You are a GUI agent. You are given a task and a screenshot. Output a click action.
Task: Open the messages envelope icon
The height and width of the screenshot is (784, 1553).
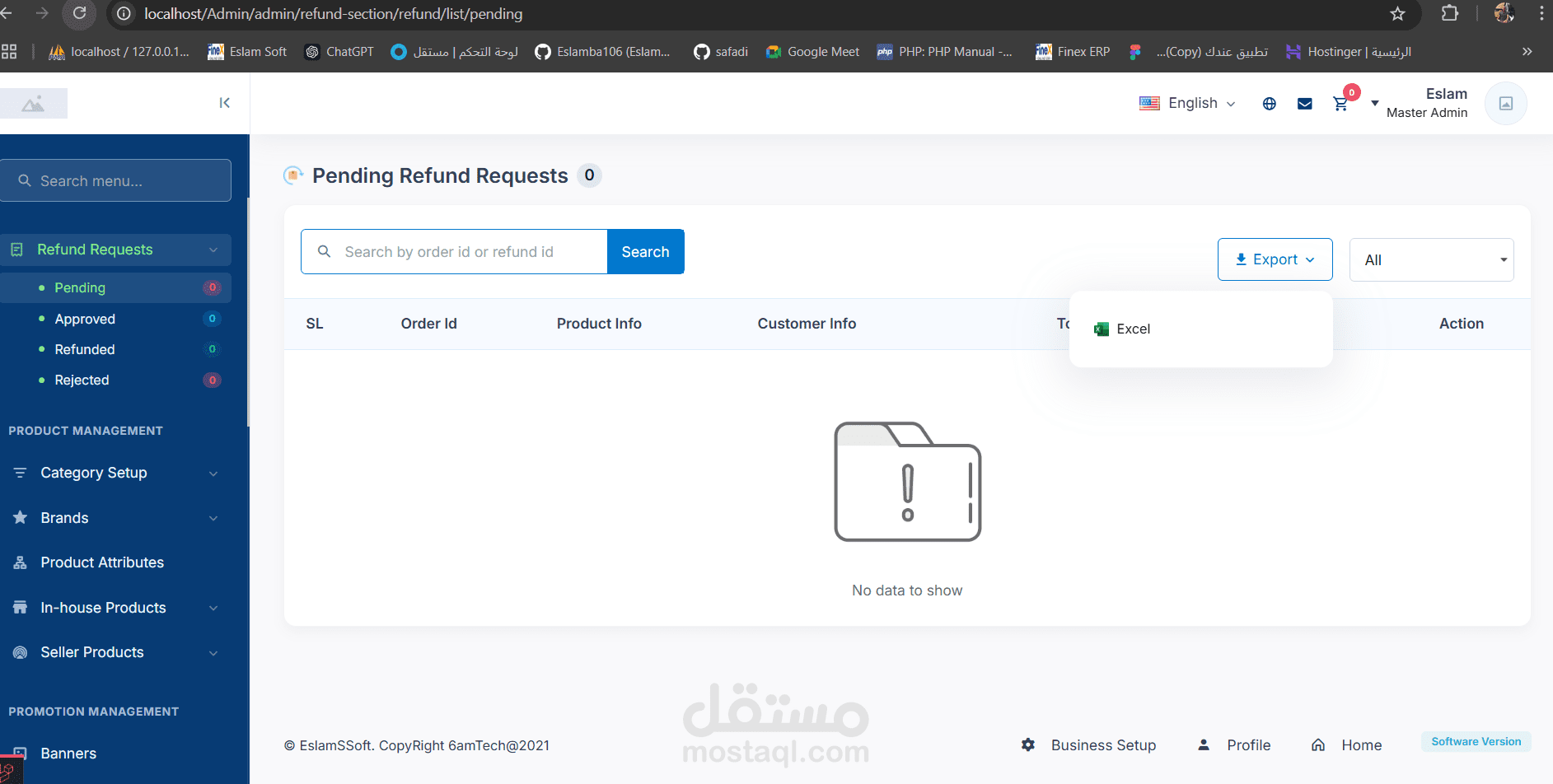click(1305, 104)
